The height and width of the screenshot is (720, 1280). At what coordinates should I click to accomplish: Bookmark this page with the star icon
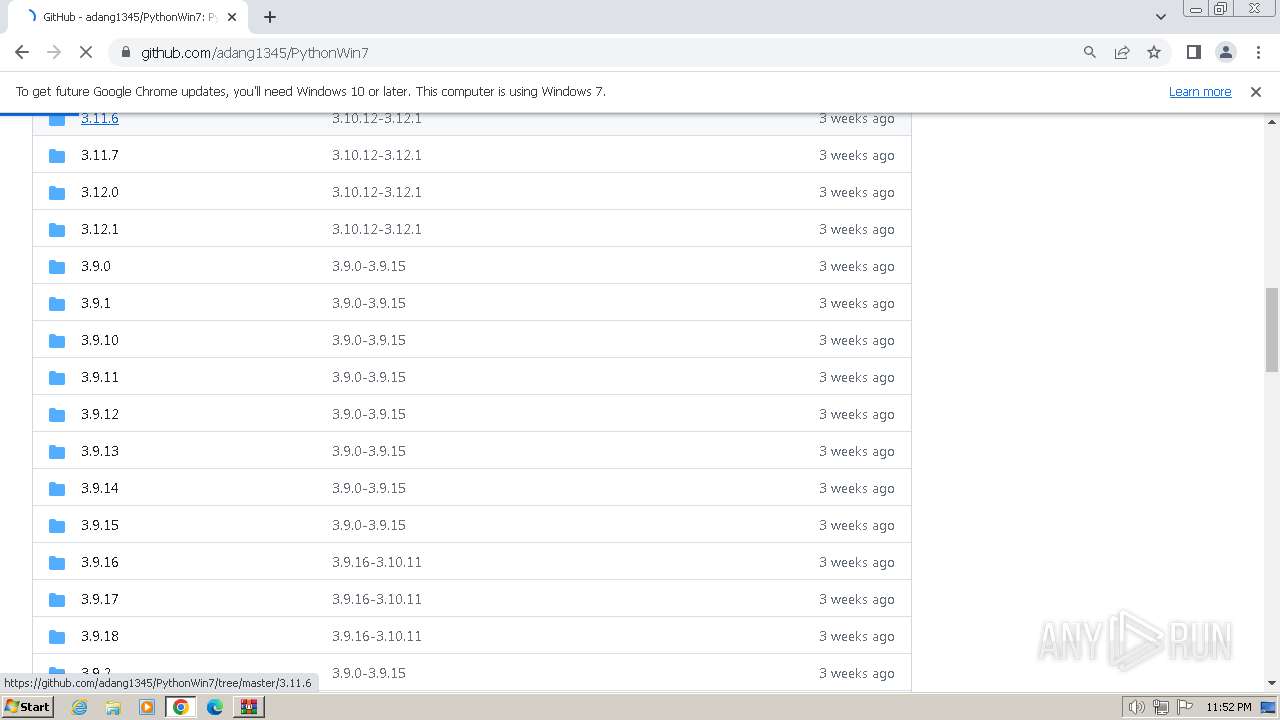[x=1154, y=52]
